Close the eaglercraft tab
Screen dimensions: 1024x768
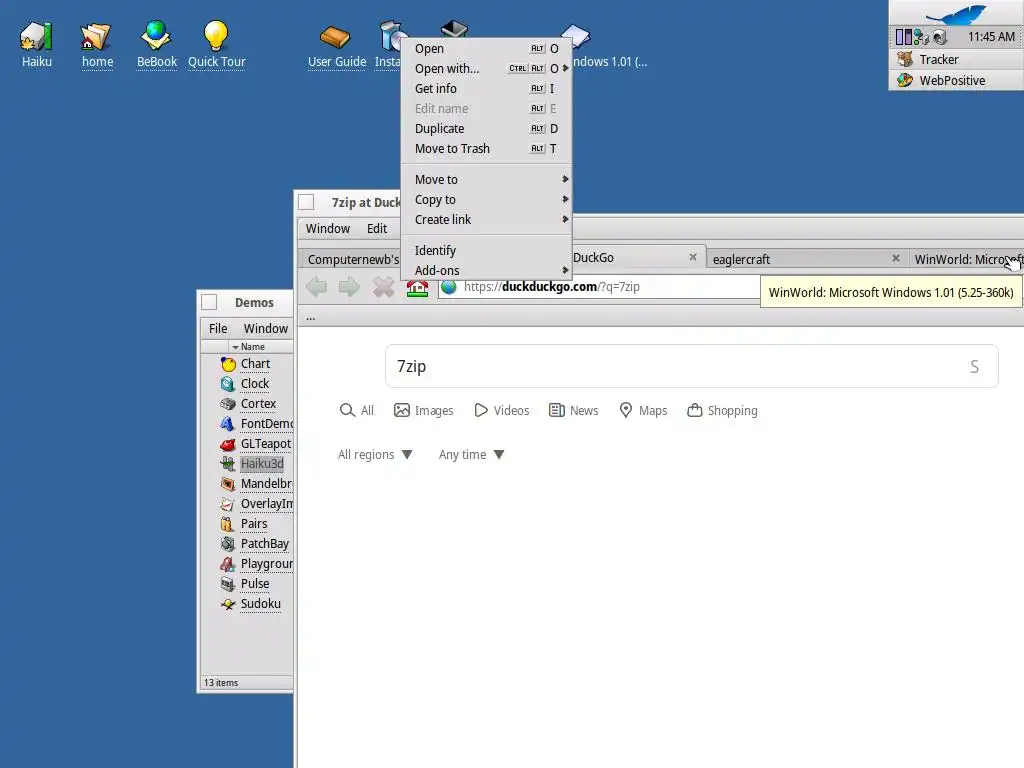[x=896, y=259]
